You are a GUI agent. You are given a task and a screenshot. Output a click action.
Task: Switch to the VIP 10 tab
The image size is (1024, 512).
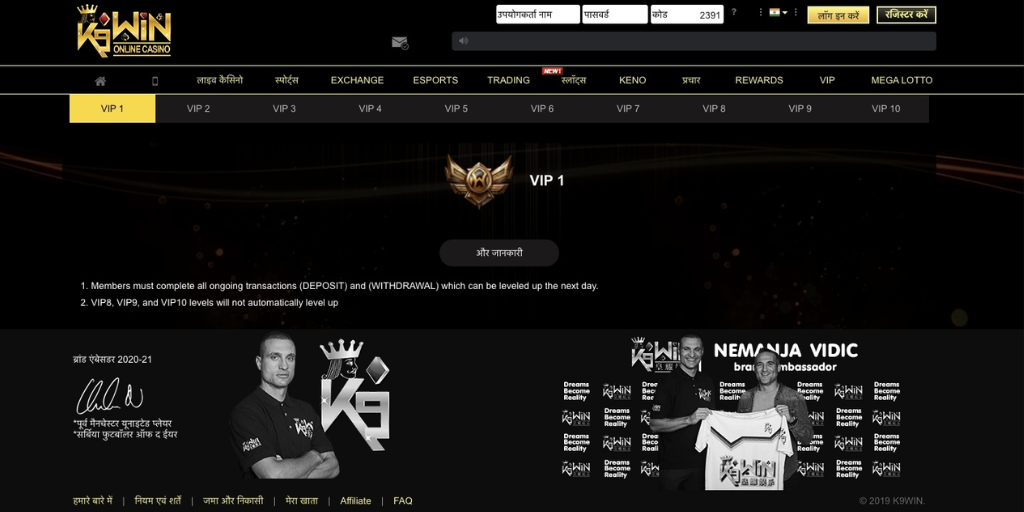886,108
